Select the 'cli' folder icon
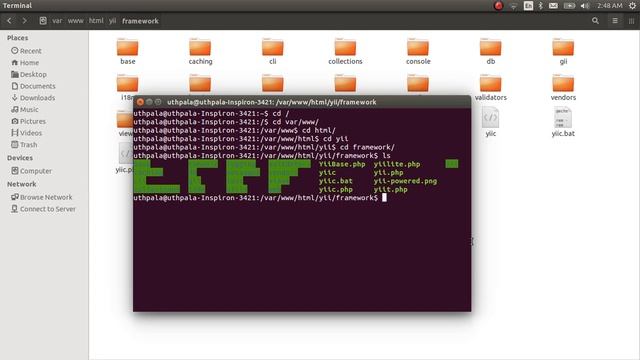 tap(273, 47)
